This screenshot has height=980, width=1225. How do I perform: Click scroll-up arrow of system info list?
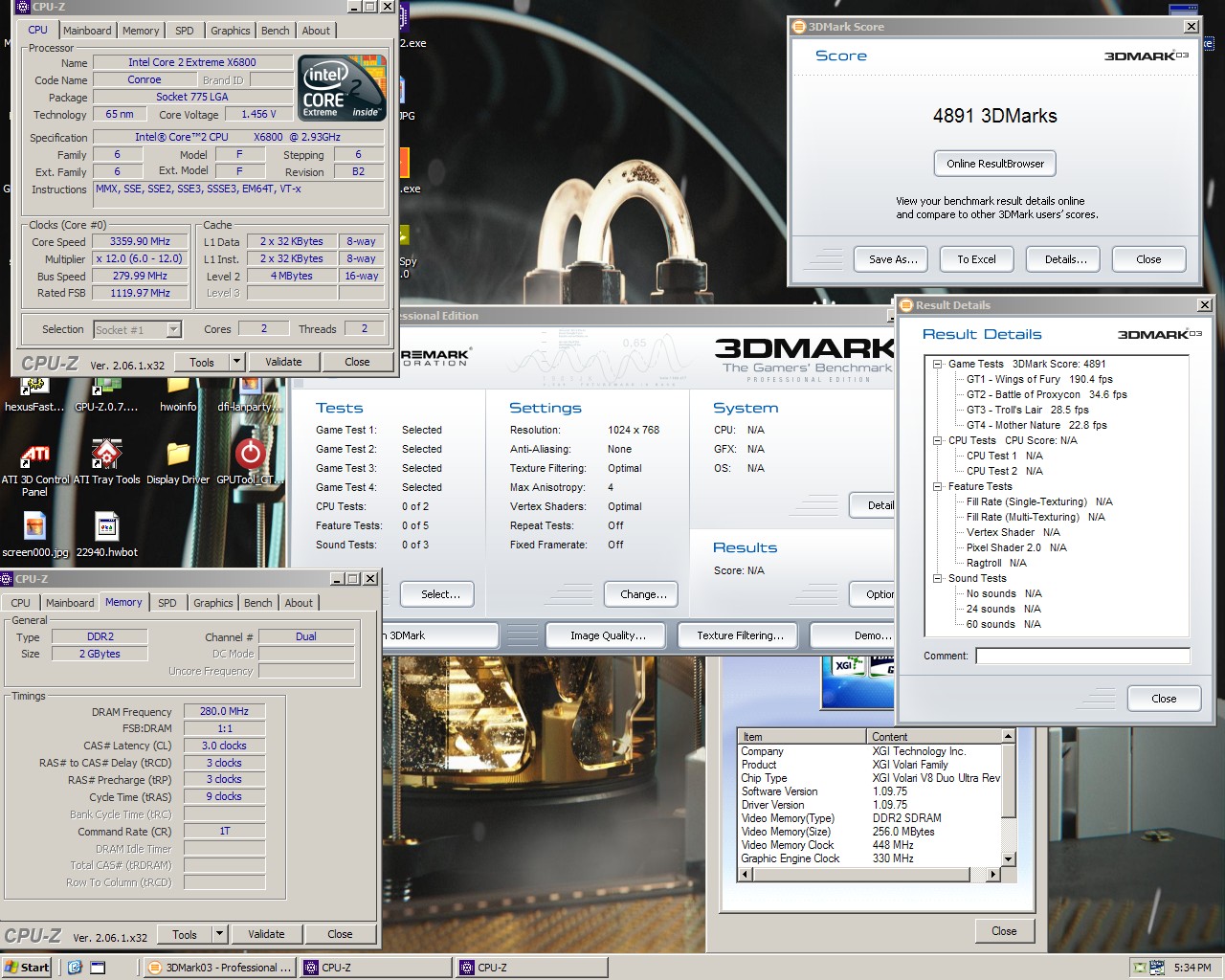pyautogui.click(x=1008, y=736)
